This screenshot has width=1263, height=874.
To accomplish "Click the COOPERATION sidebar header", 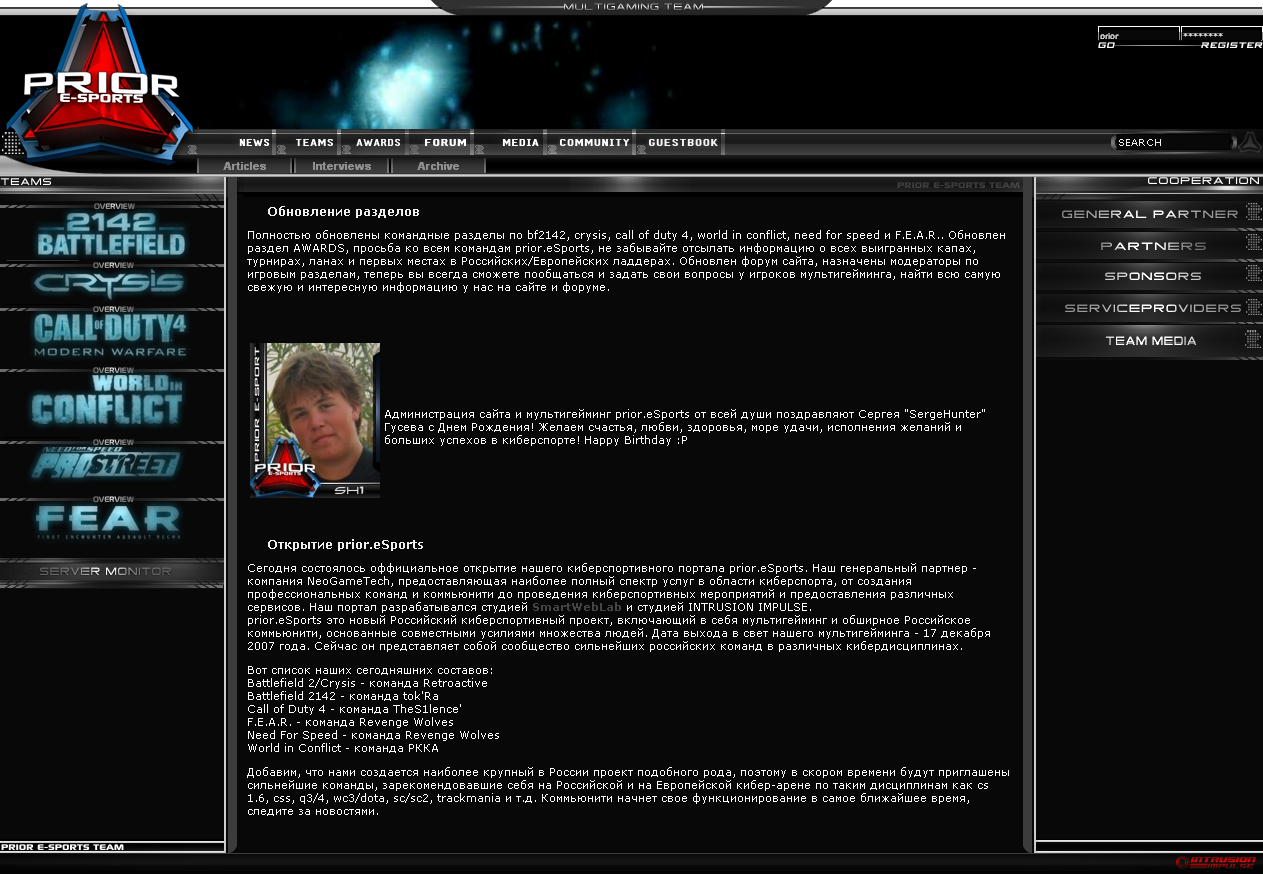I will pyautogui.click(x=1203, y=181).
